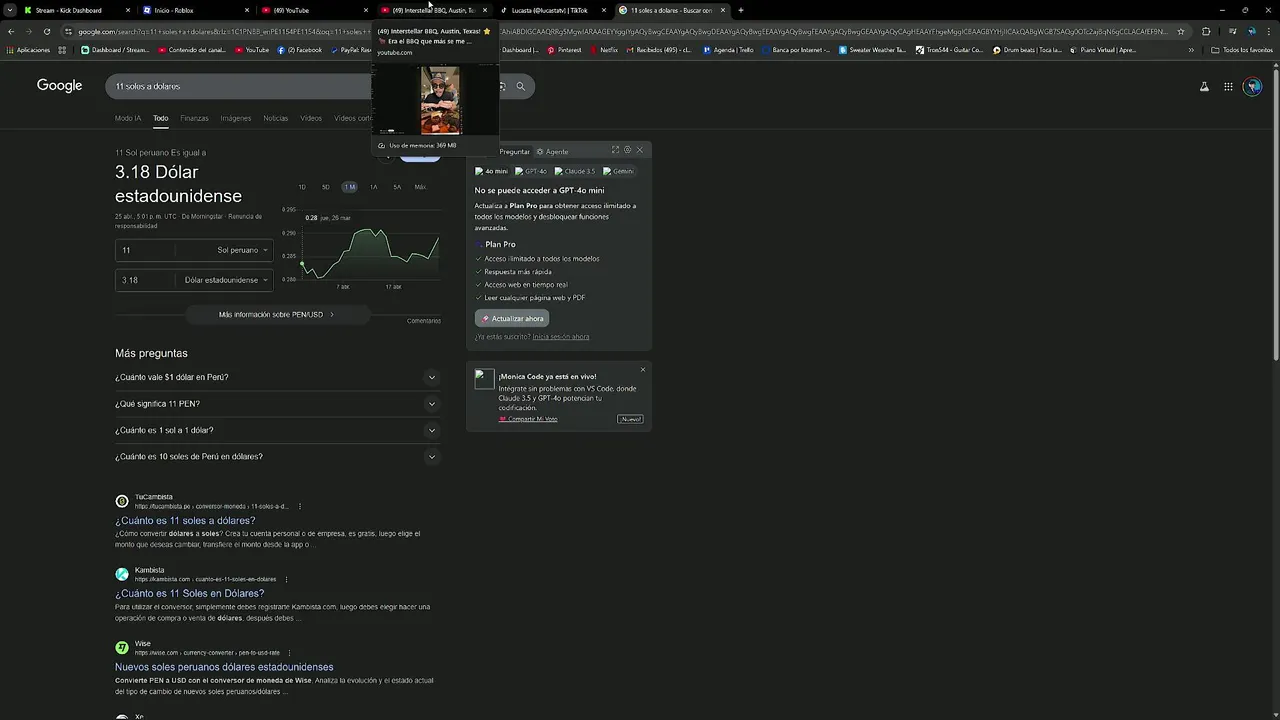This screenshot has height=720, width=1280.
Task: Reload the page with browser refresh icon
Action: coord(46,32)
